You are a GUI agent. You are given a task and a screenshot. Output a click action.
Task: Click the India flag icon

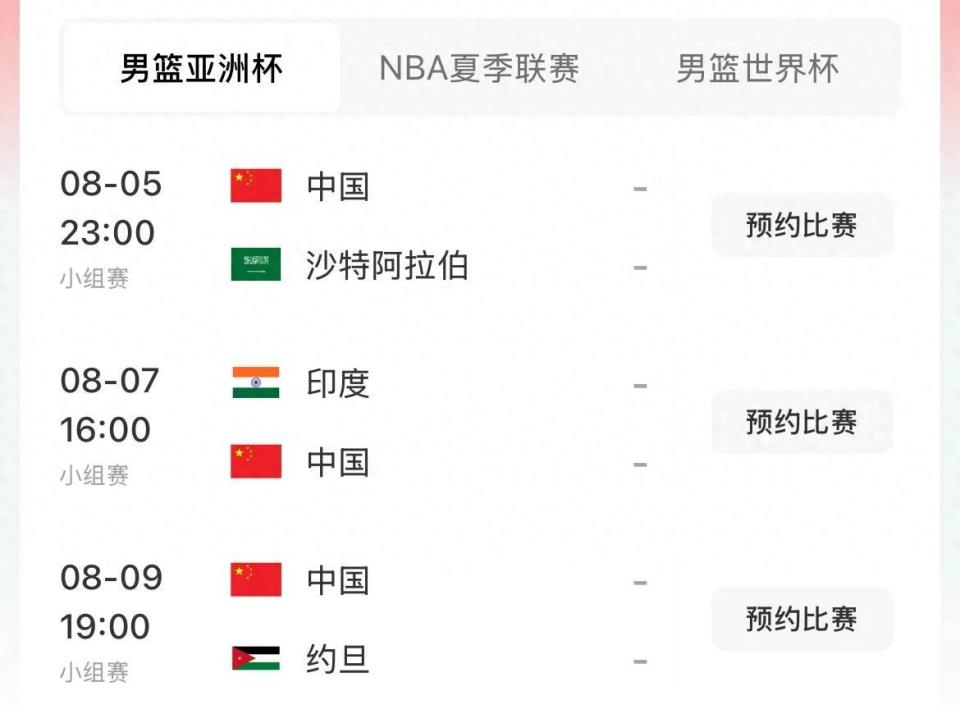coord(256,383)
